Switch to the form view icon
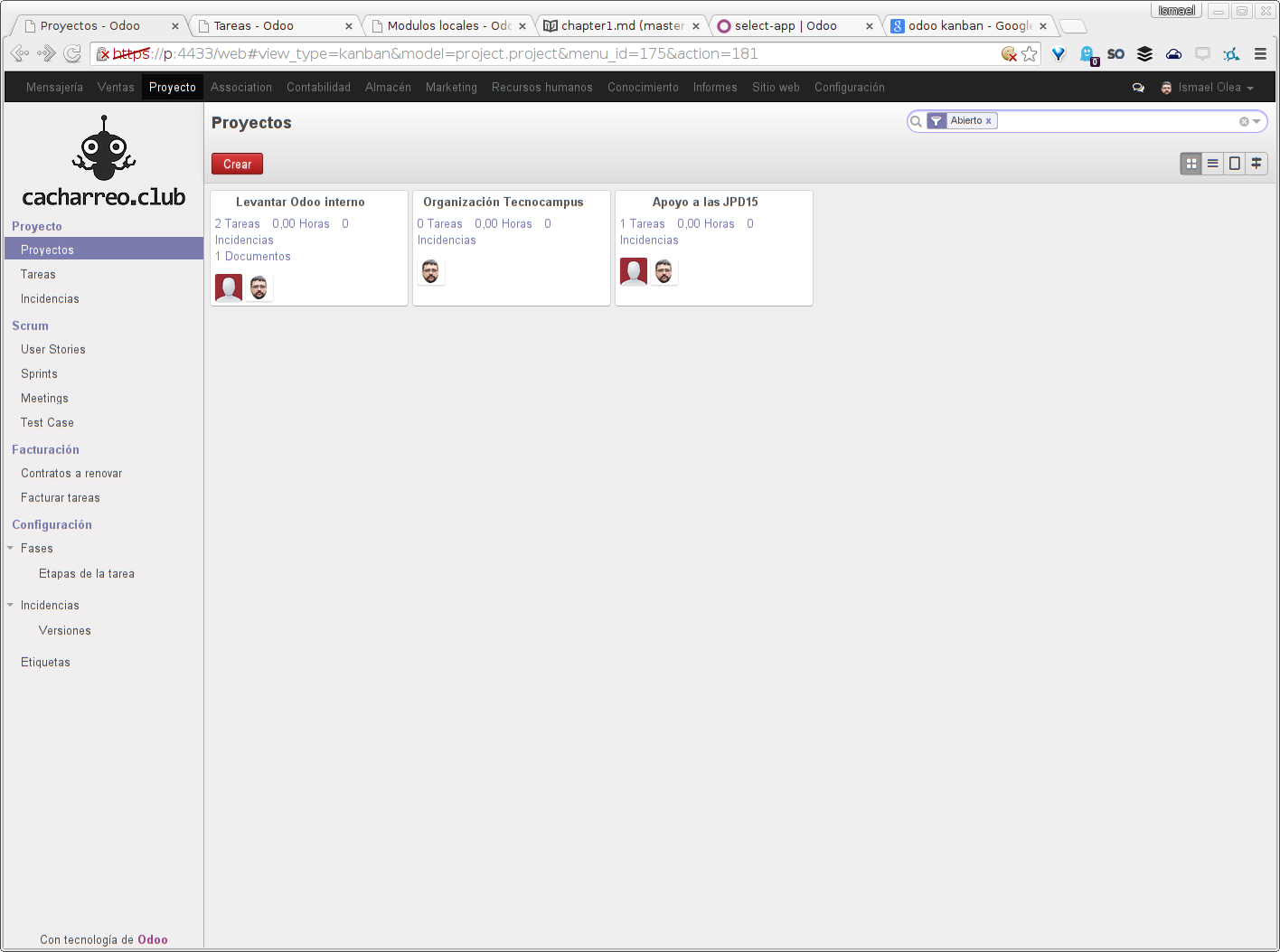1280x952 pixels. pos(1235,164)
